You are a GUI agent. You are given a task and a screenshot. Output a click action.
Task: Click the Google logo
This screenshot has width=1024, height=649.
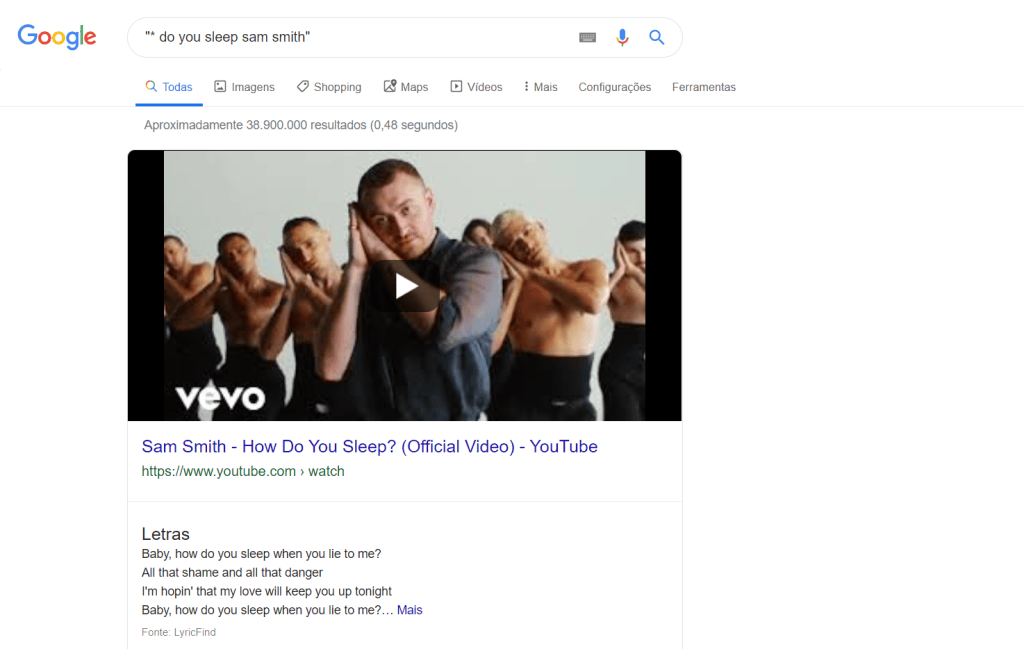coord(57,37)
